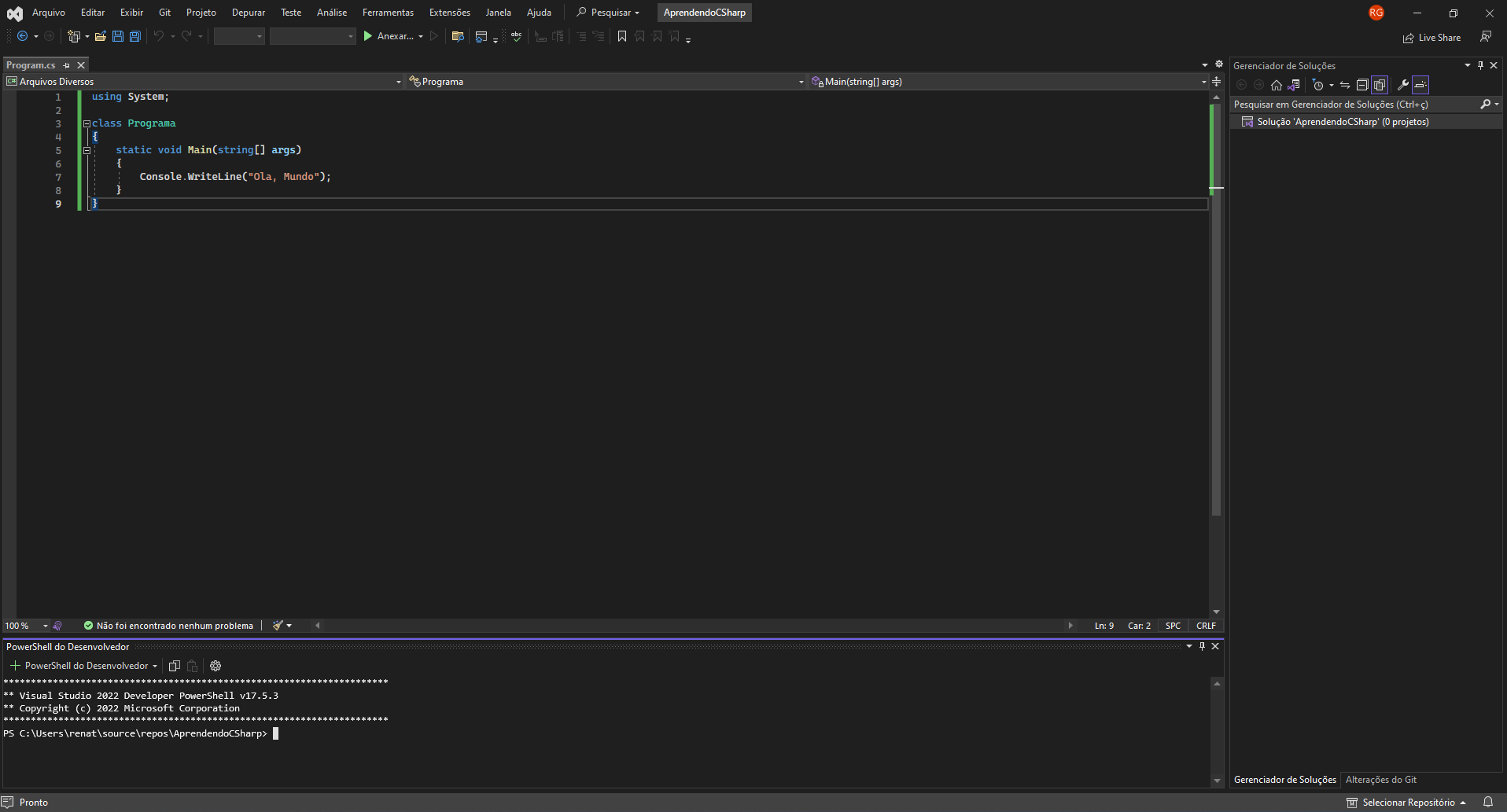1507x812 pixels.
Task: Toggle bookmark on the current line
Action: click(x=622, y=36)
